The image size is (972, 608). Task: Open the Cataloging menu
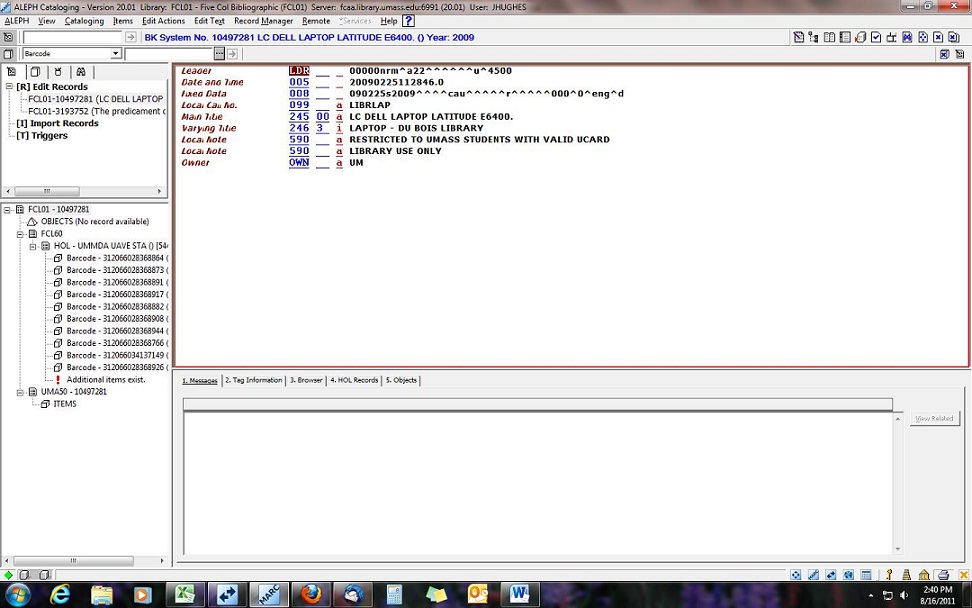point(84,21)
